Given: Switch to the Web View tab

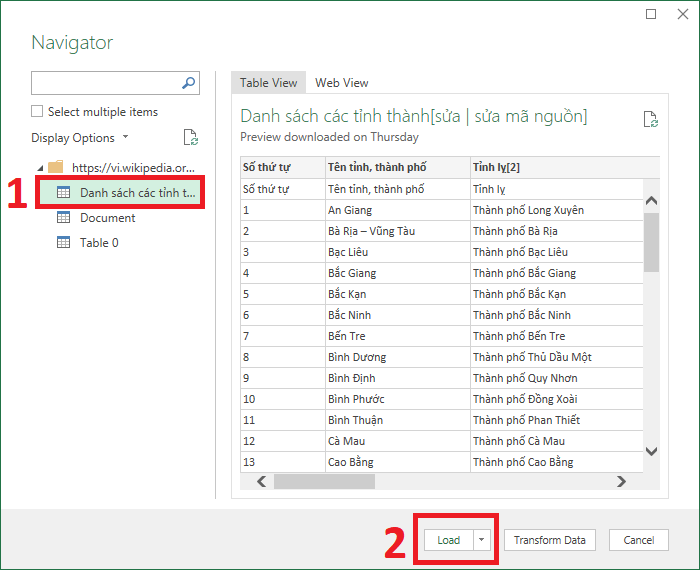Looking at the screenshot, I should (341, 83).
